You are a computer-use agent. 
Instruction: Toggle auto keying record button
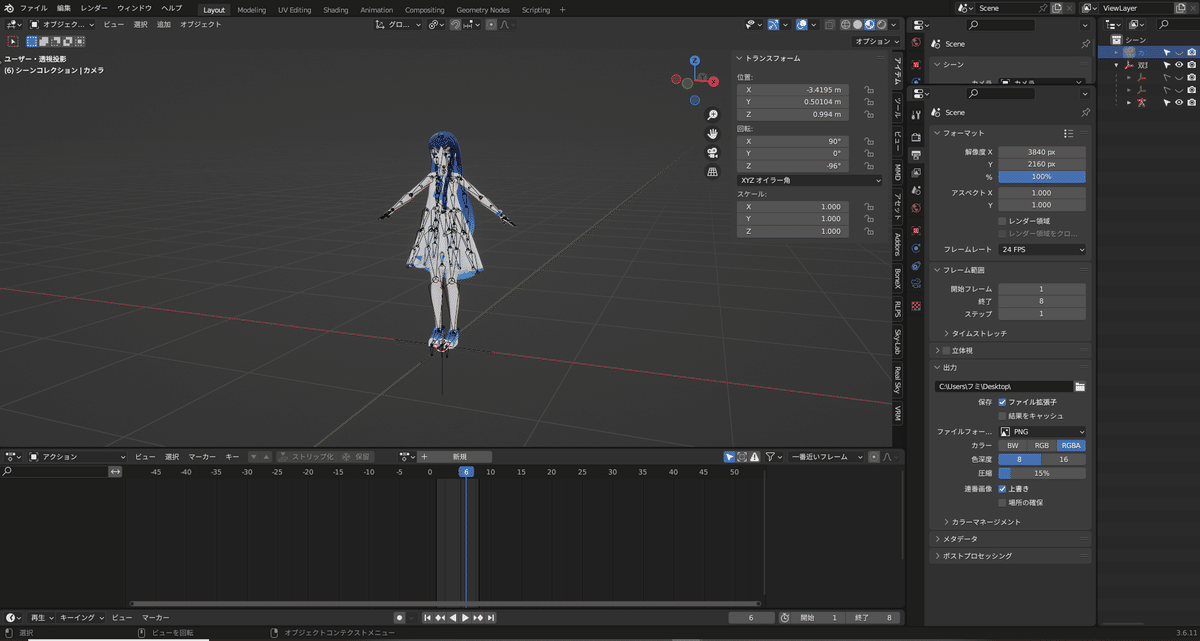pyautogui.click(x=399, y=618)
